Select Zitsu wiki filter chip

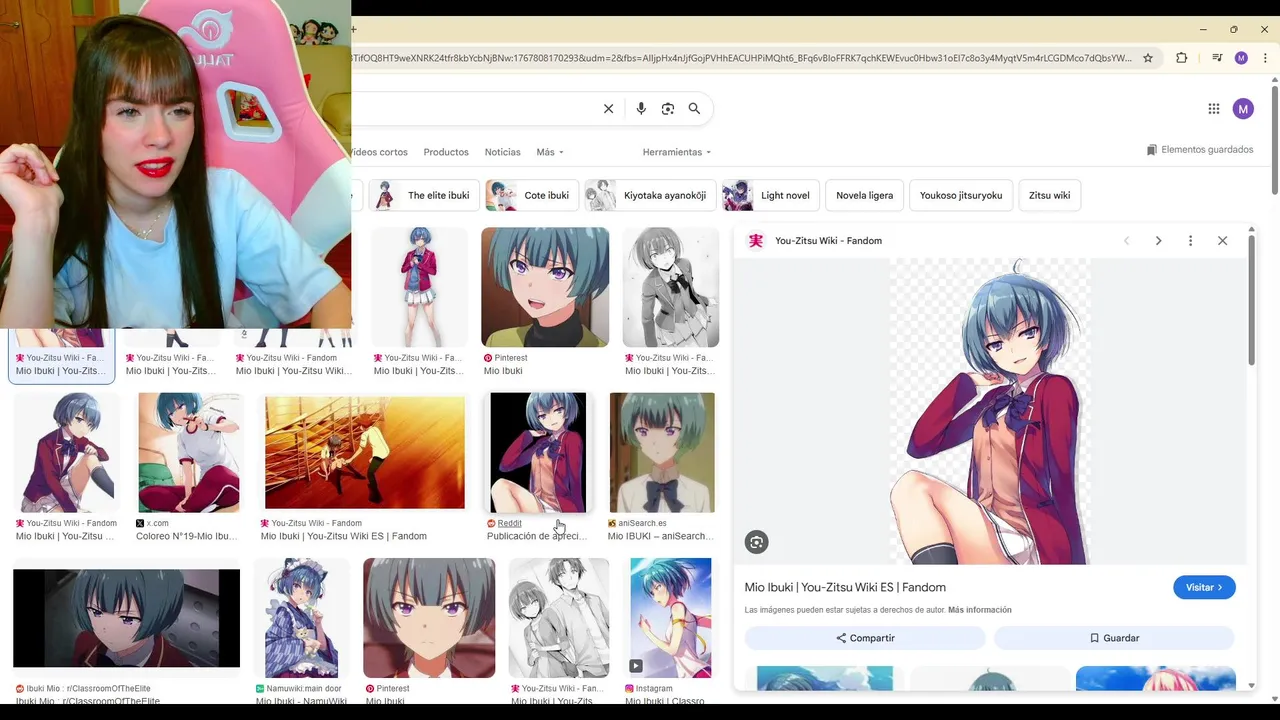click(1049, 195)
